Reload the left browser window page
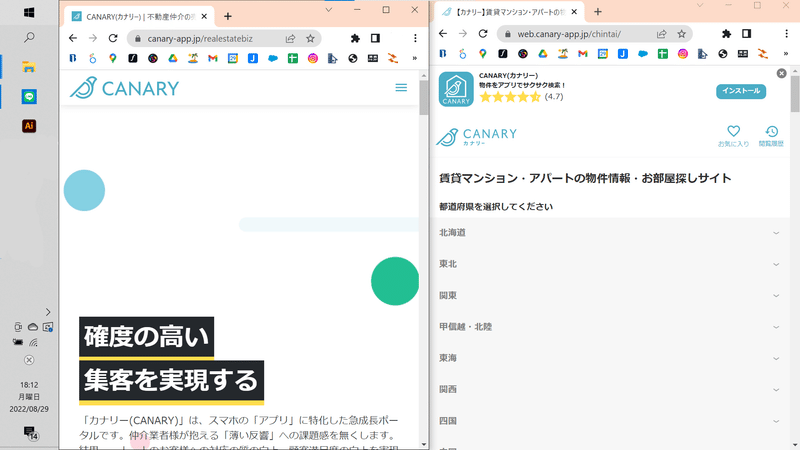Viewport: 800px width, 450px height. pyautogui.click(x=113, y=38)
